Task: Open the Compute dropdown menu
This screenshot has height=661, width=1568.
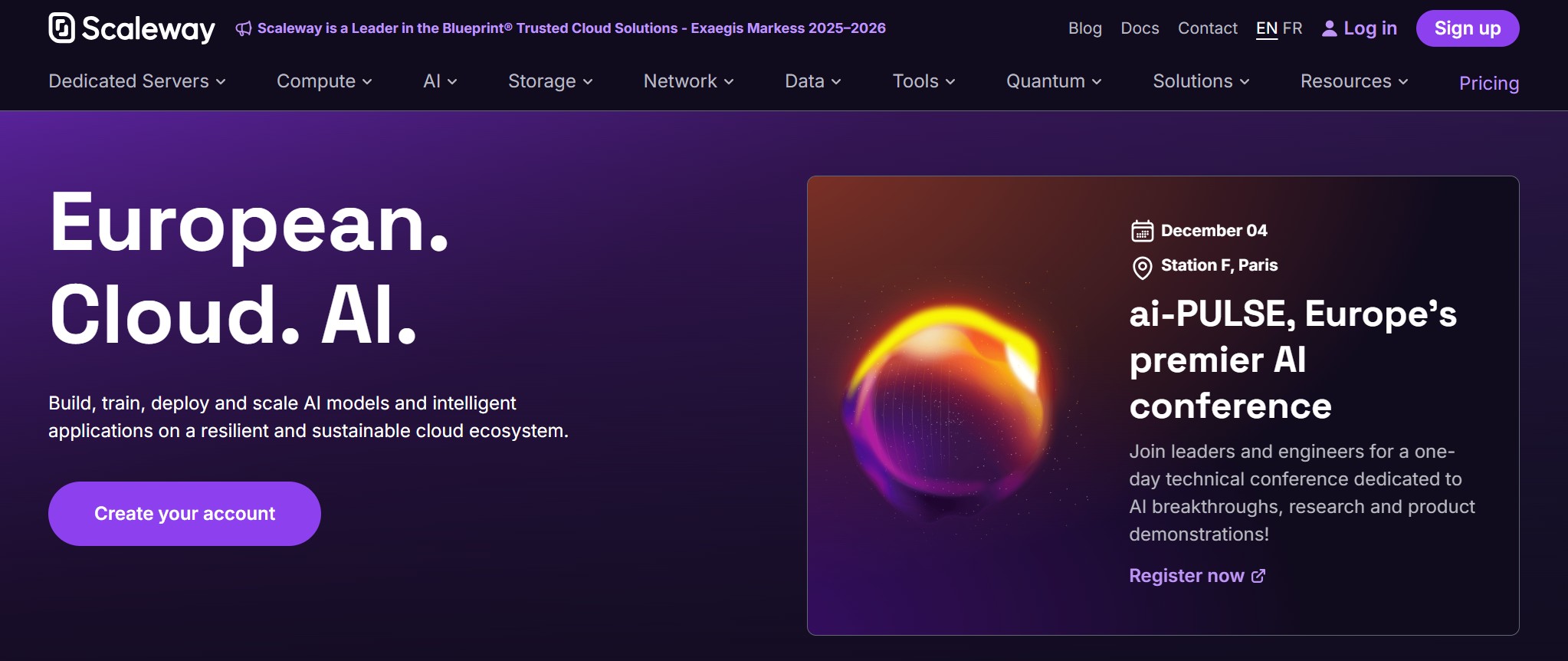Action: click(x=323, y=81)
